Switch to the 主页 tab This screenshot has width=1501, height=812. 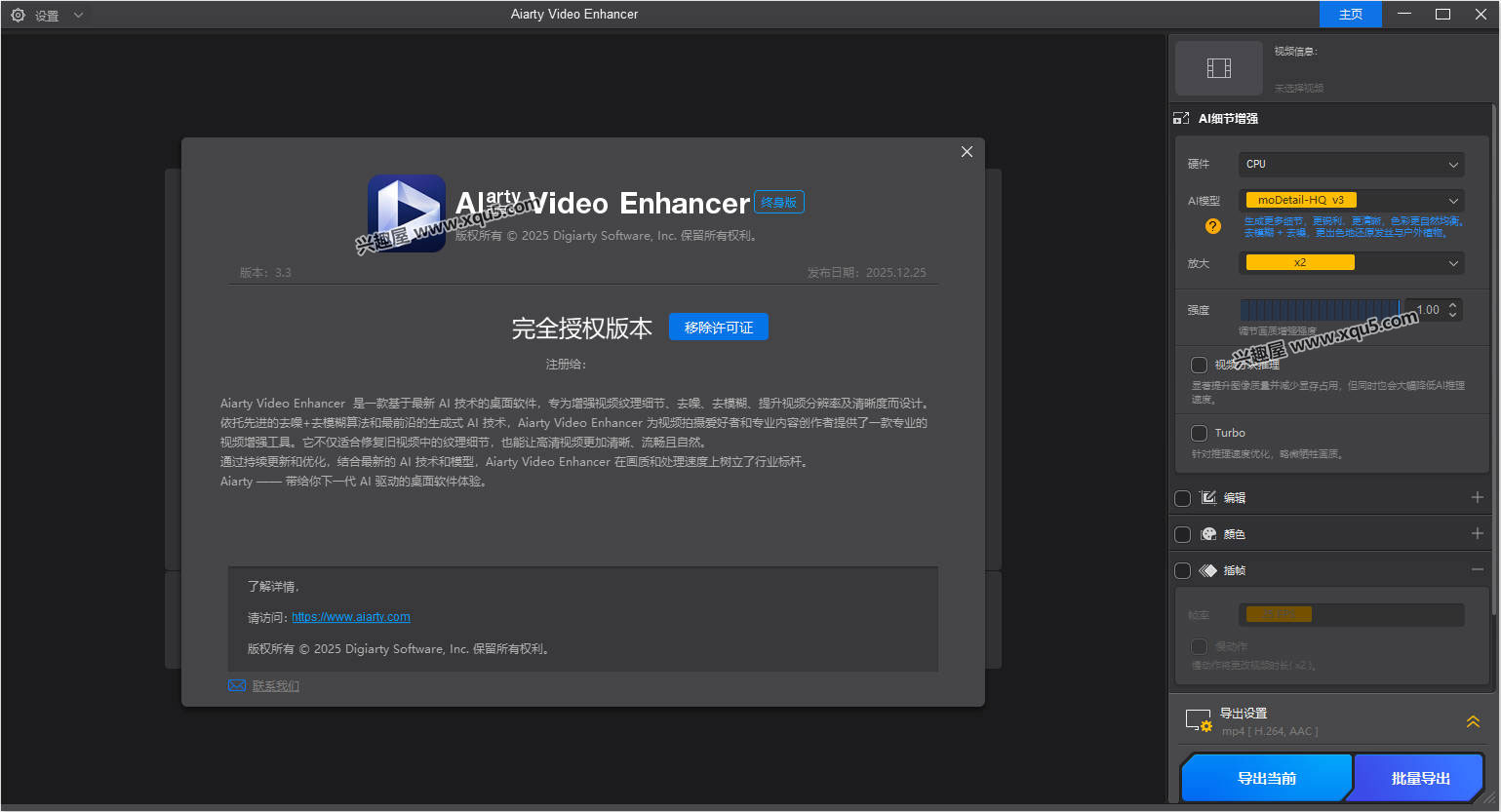coord(1350,14)
